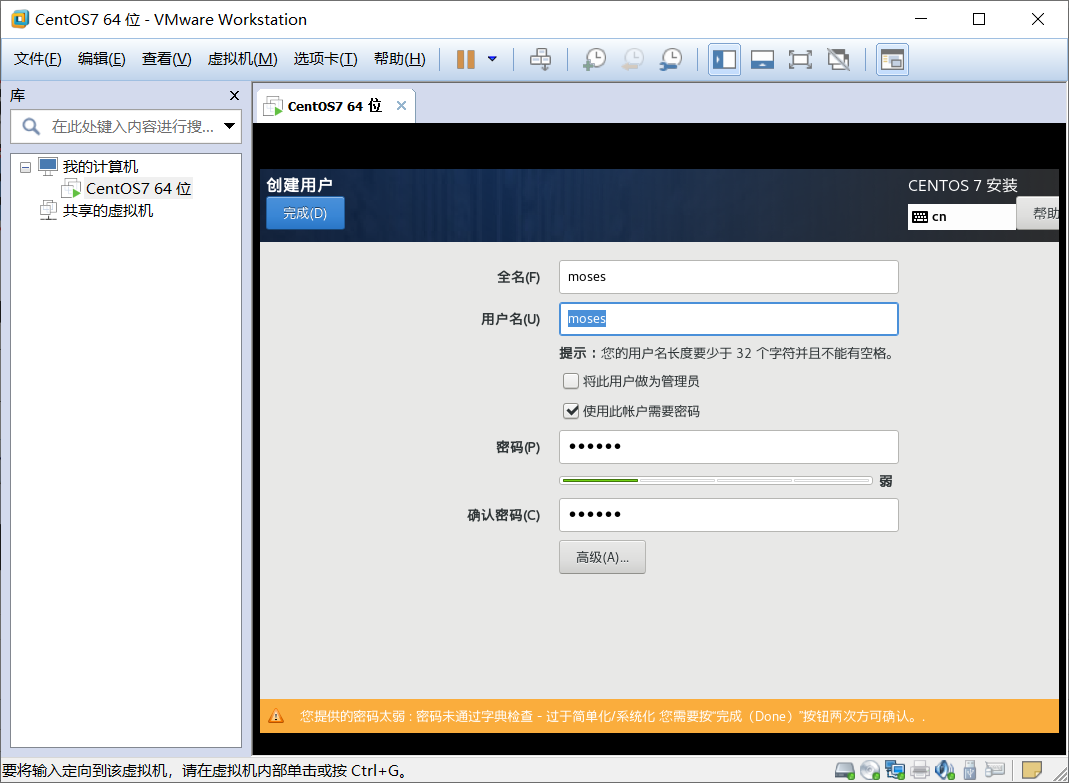Click the username length hint text
Screen dimensions: 1069x783
[726, 353]
